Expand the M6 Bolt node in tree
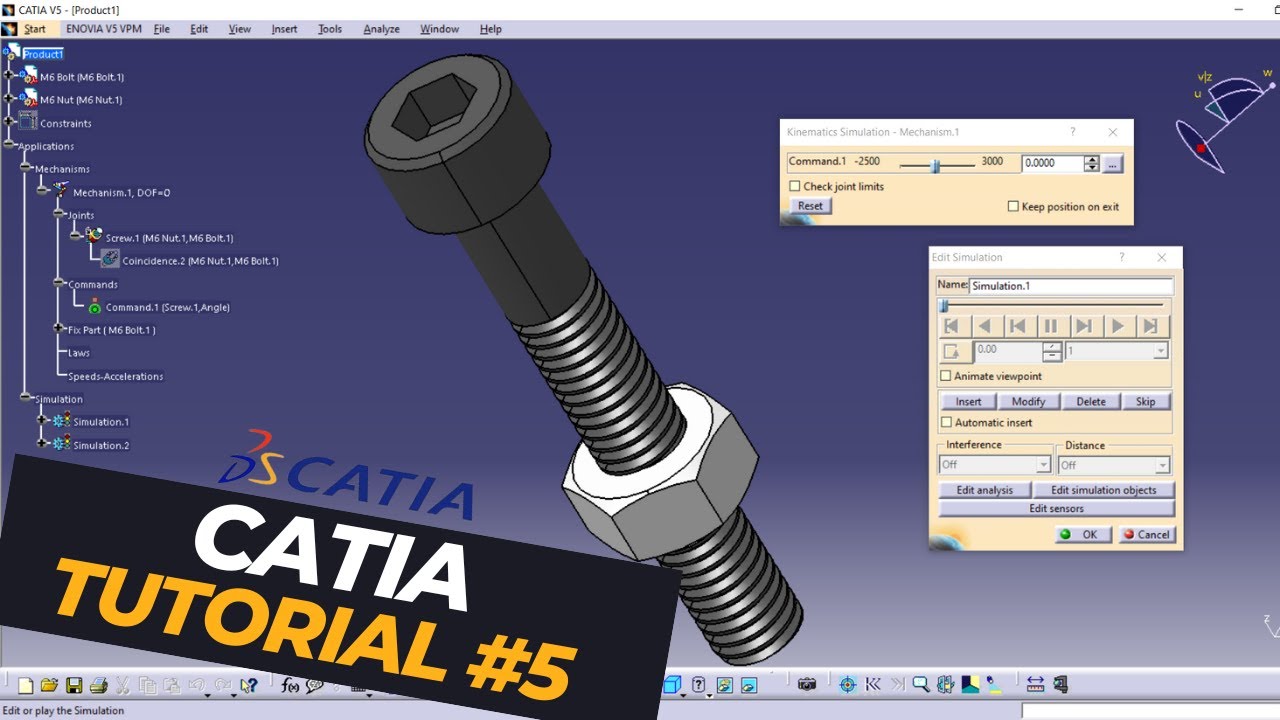 pyautogui.click(x=9, y=75)
